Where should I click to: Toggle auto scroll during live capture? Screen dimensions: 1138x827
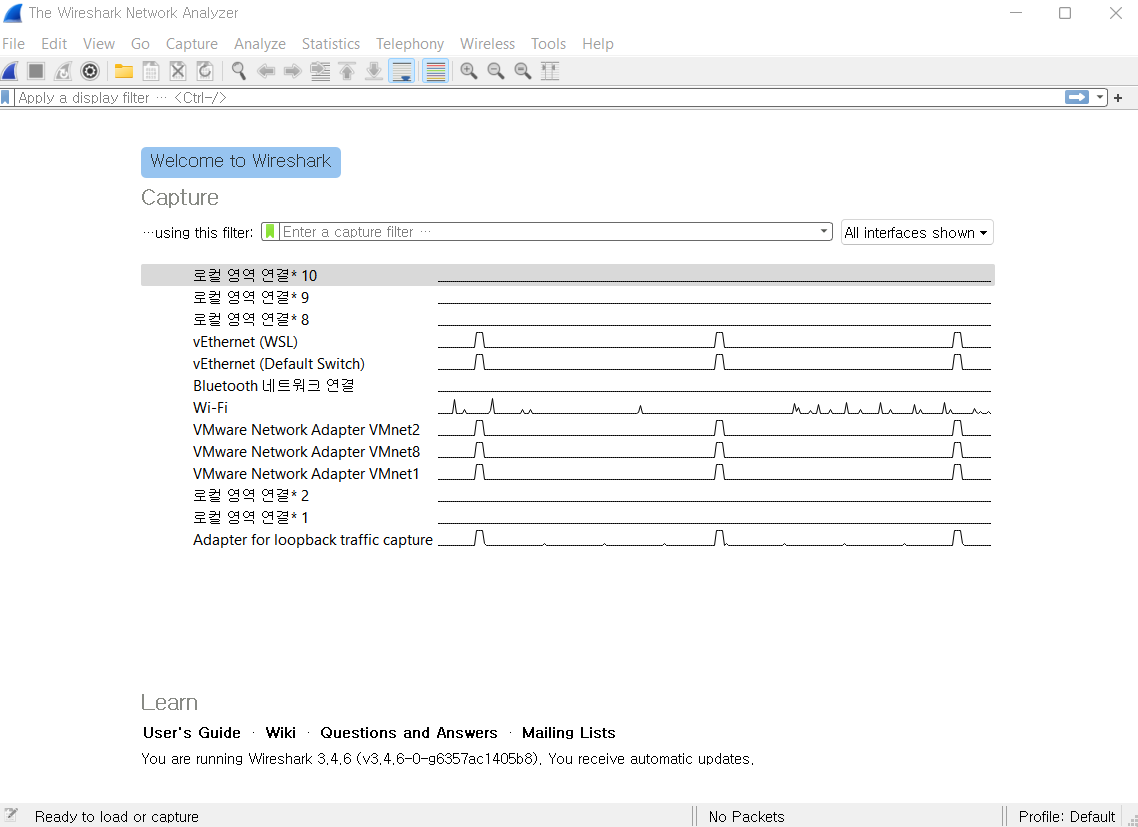pyautogui.click(x=401, y=71)
